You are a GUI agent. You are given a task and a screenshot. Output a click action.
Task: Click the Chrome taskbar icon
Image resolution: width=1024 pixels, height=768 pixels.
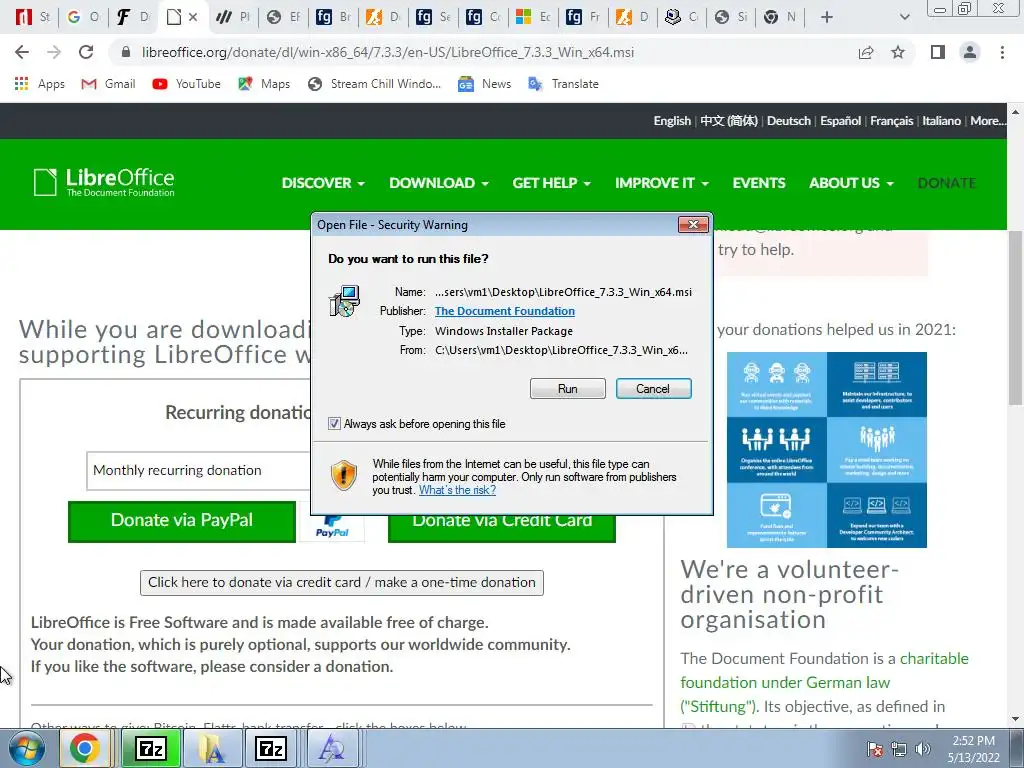point(86,748)
